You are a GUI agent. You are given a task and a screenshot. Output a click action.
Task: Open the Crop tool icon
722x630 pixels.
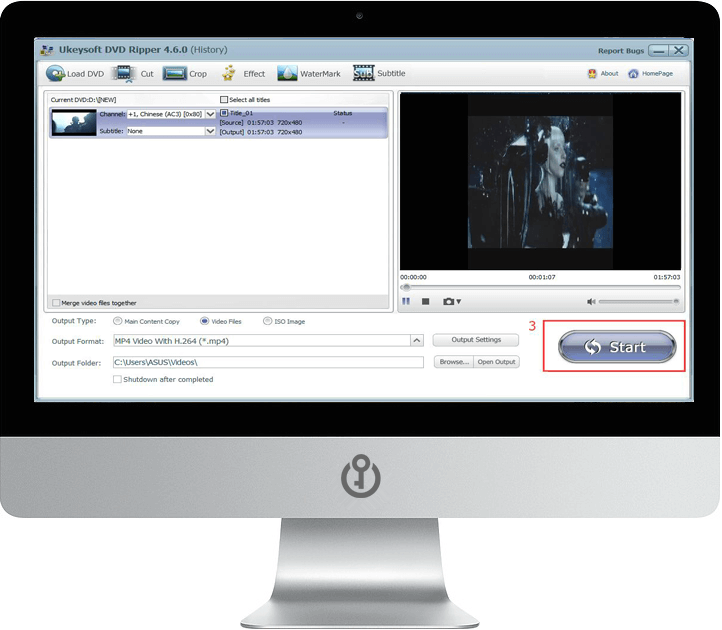tap(175, 74)
